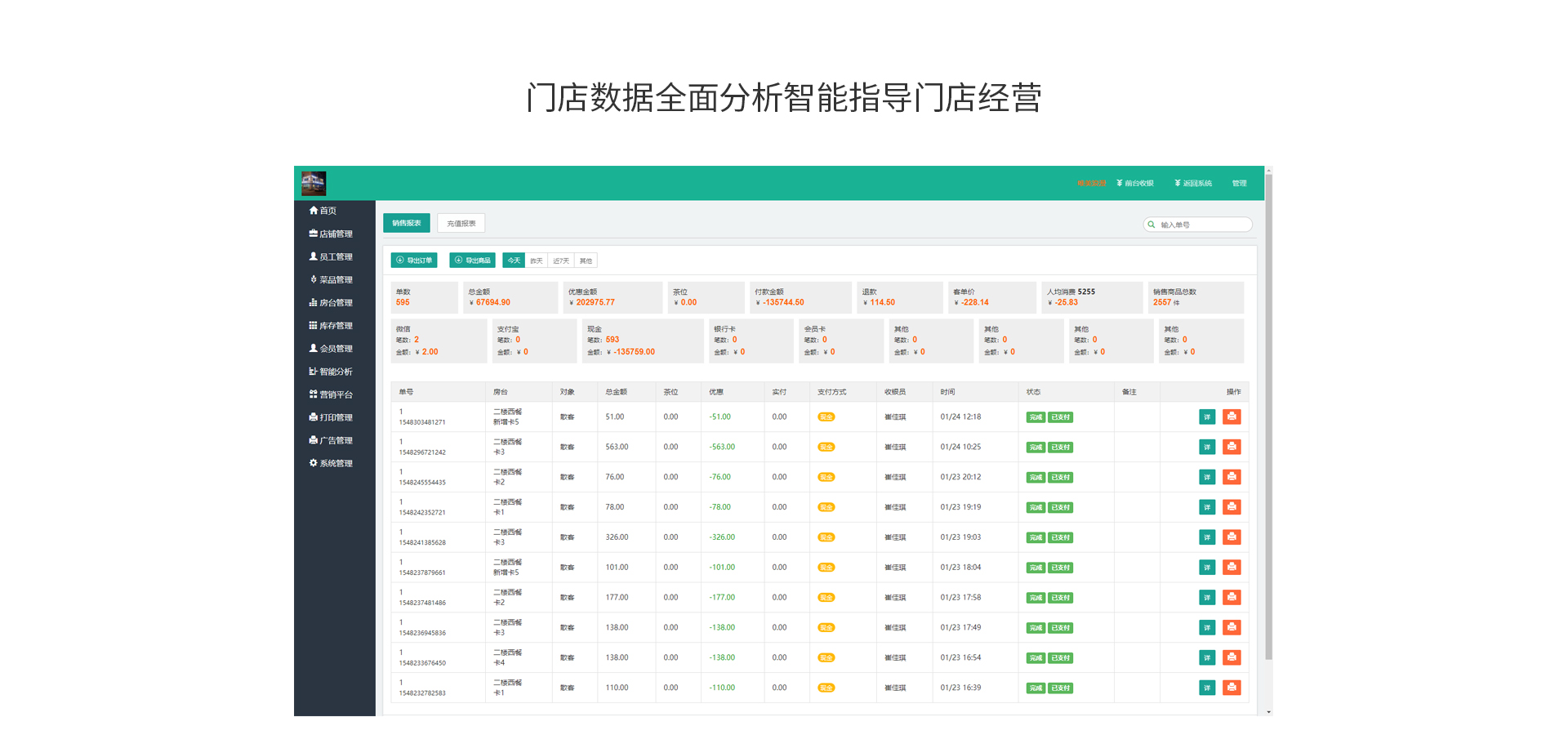This screenshot has height=735, width=1568.
Task: Open 广告管理 in the sidebar
Action: click(x=331, y=440)
